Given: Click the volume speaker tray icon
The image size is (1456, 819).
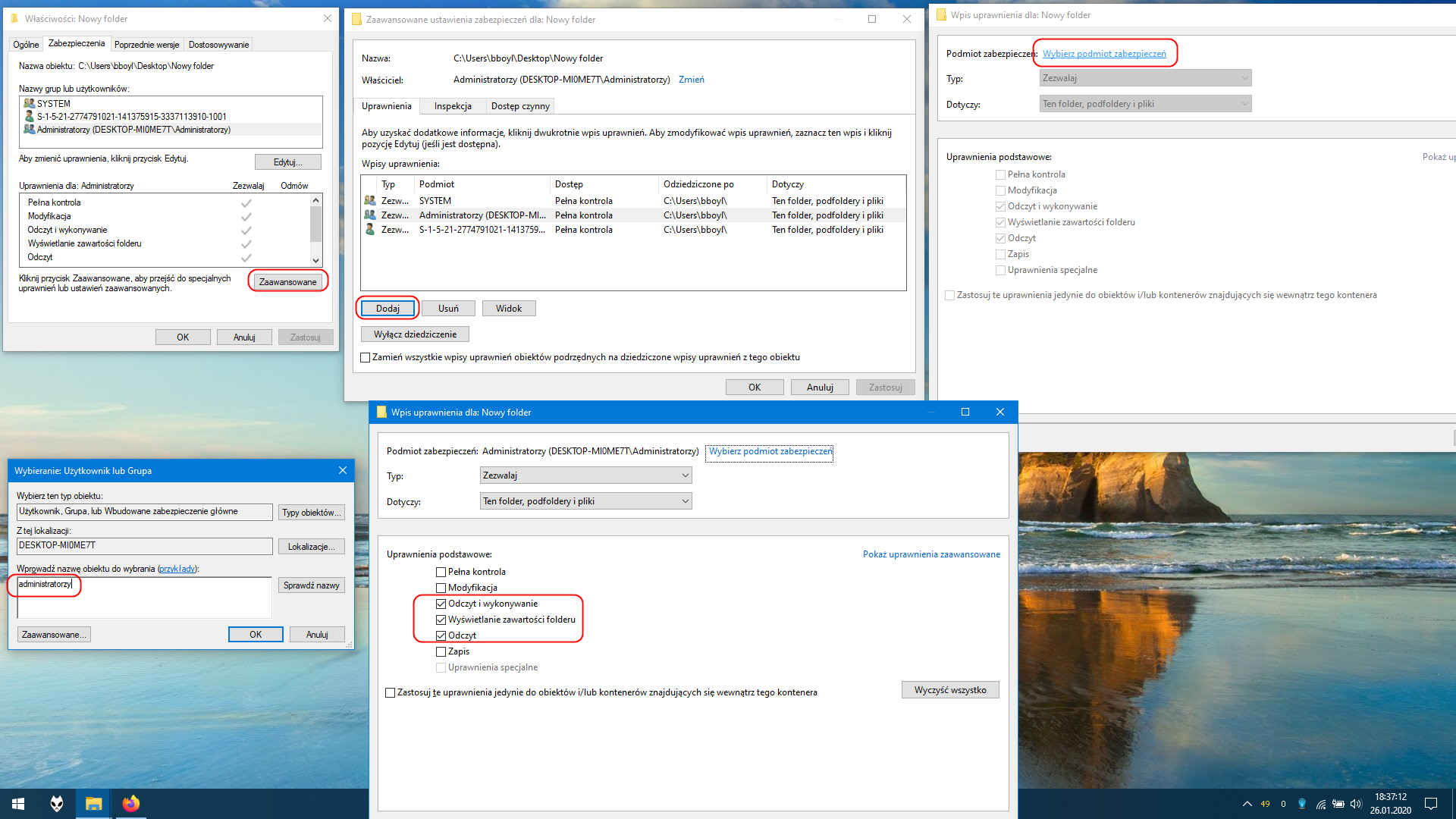Looking at the screenshot, I should [1356, 804].
